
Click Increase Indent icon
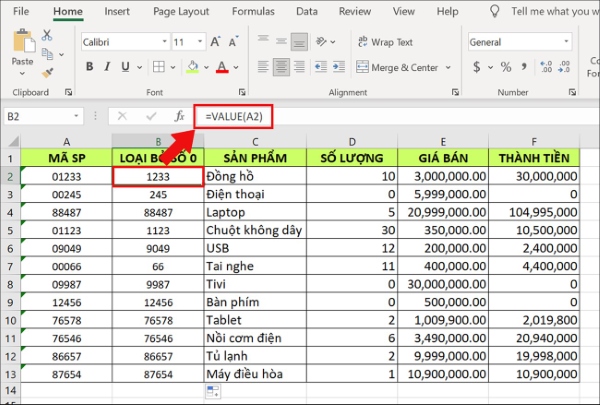click(x=339, y=67)
